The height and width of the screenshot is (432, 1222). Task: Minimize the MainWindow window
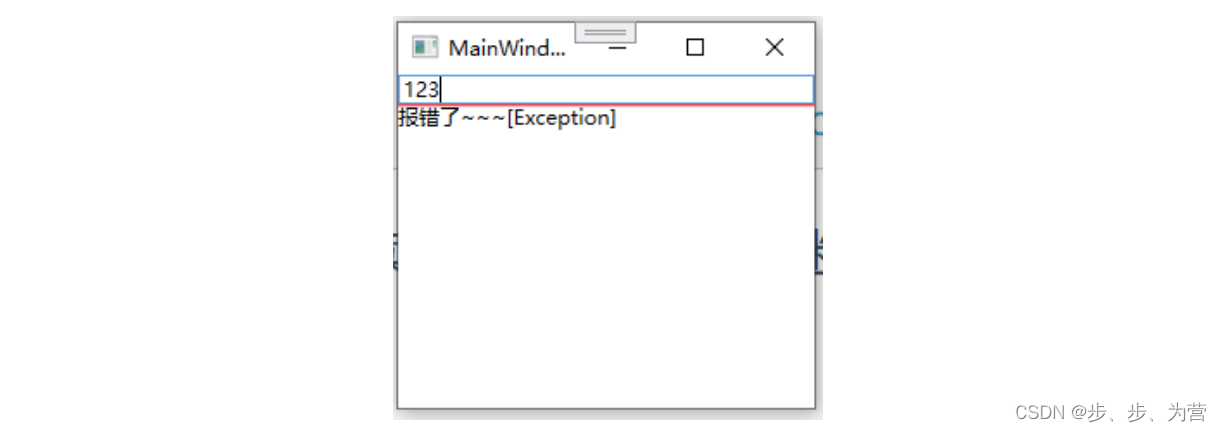click(x=618, y=47)
